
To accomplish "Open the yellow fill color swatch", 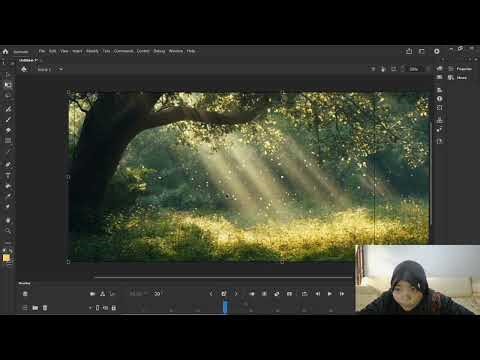I will tap(6, 258).
